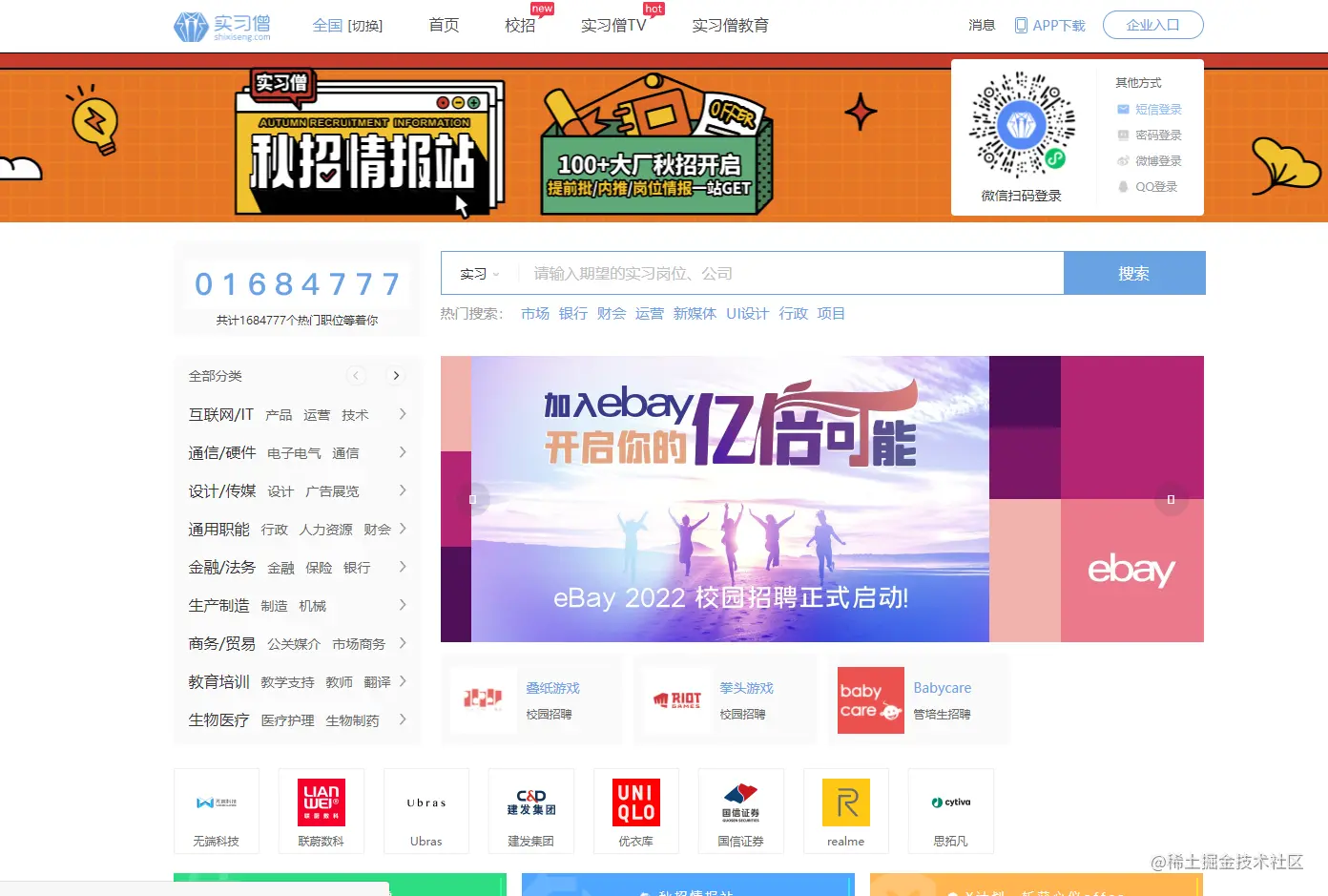The width and height of the screenshot is (1328, 896).
Task: Click 技术 under 互联网/IT
Action: click(355, 415)
